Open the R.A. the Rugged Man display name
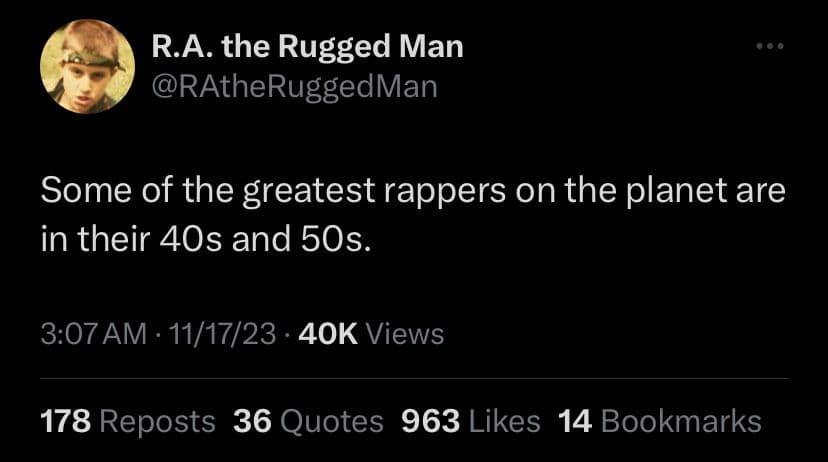 point(307,46)
